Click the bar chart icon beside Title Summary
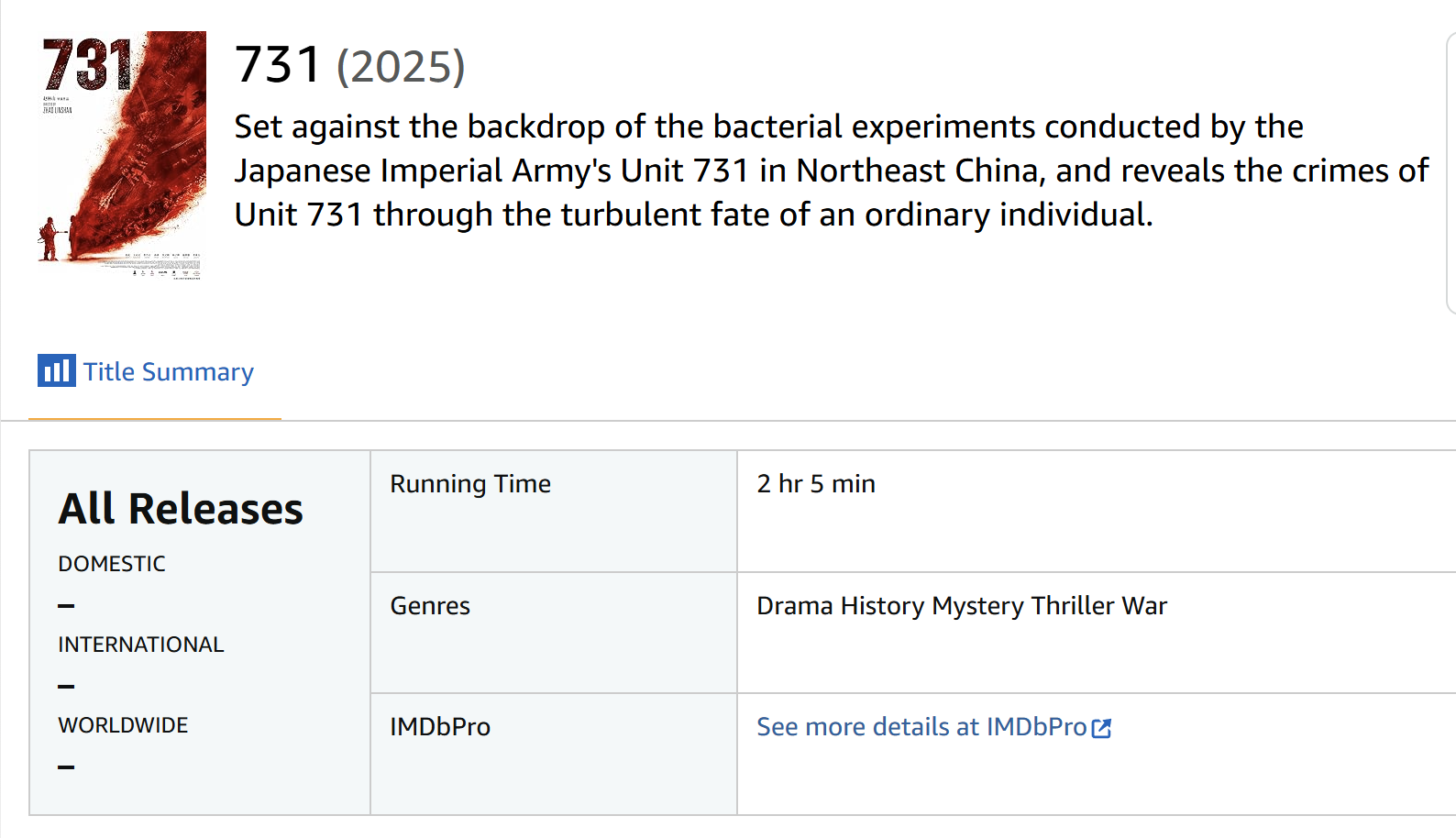Image resolution: width=1456 pixels, height=838 pixels. pyautogui.click(x=56, y=370)
